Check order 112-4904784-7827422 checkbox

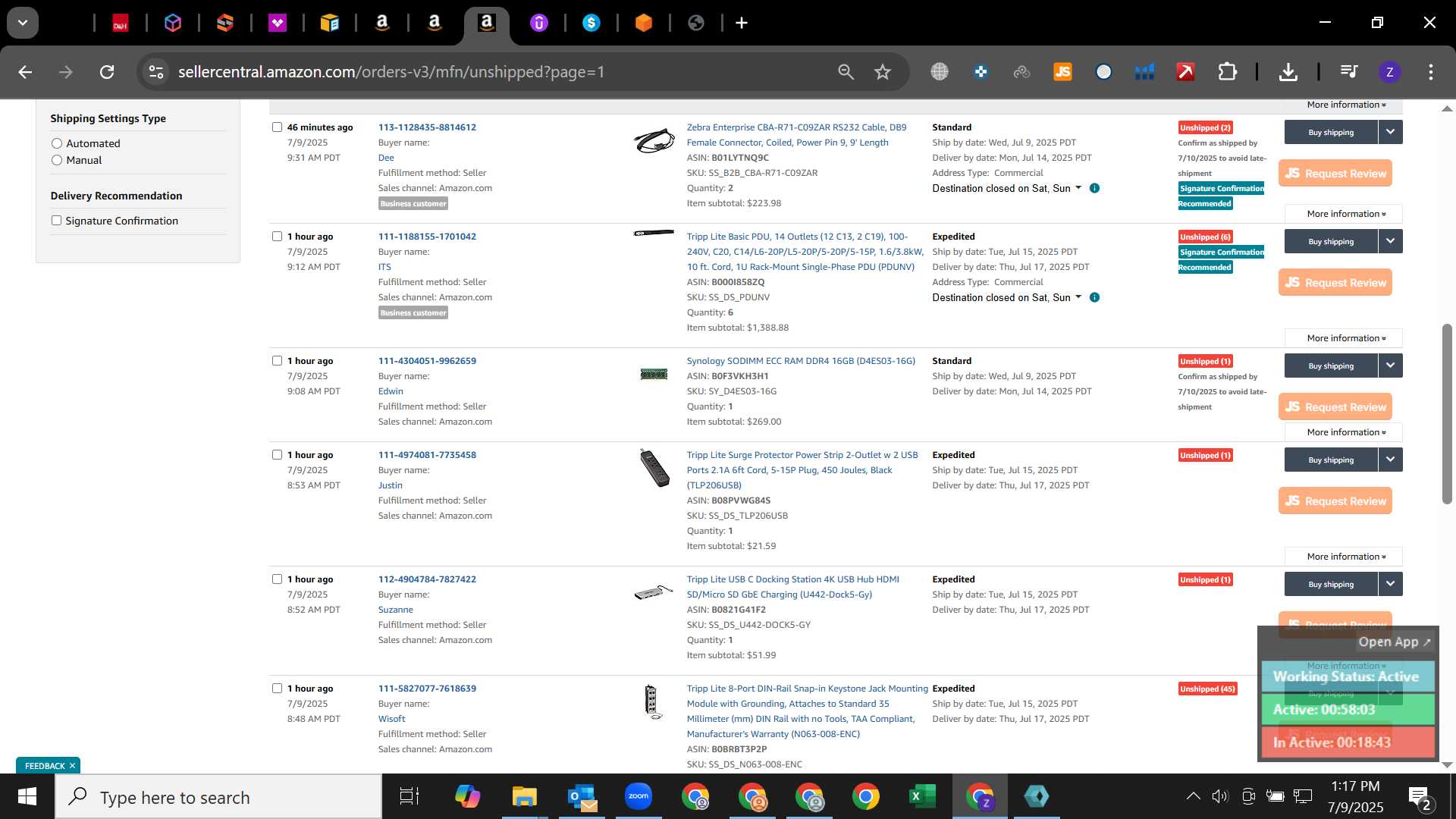[x=277, y=579]
